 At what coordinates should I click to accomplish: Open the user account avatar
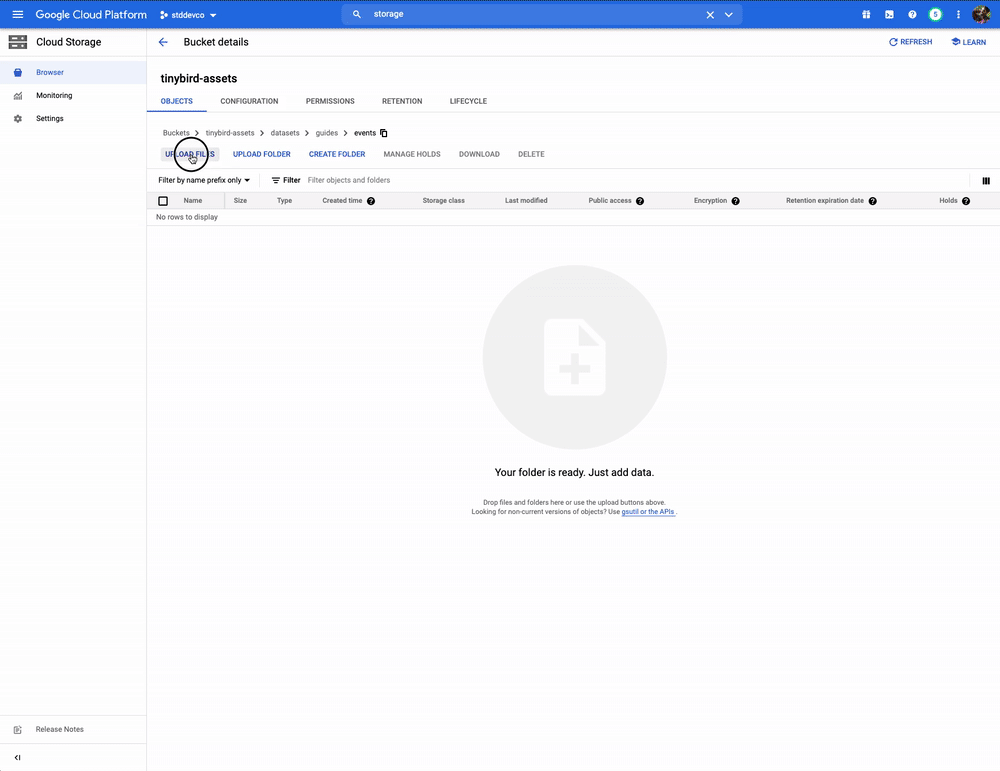[981, 14]
